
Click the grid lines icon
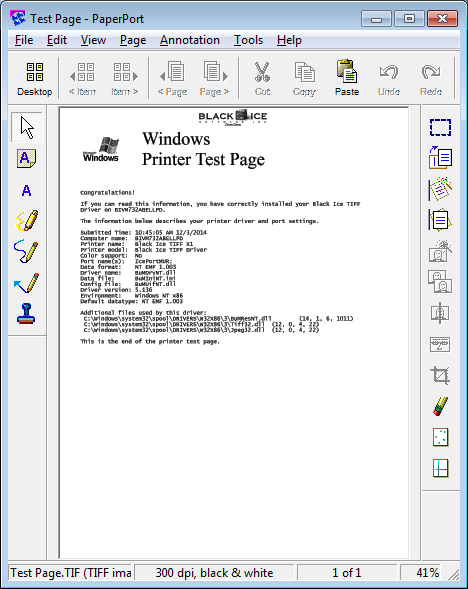click(x=440, y=468)
